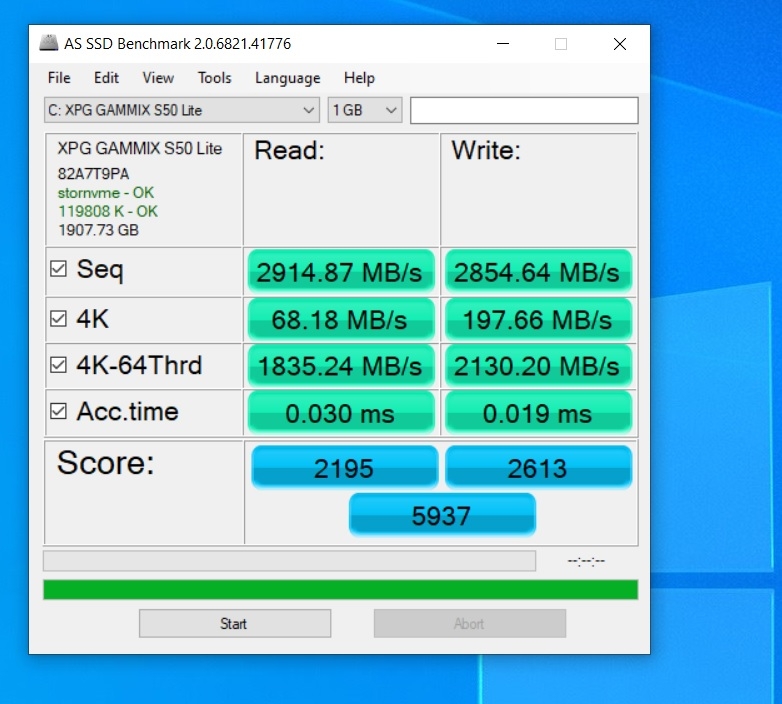The height and width of the screenshot is (704, 782).
Task: Click the Seq read result 2914.87 MB/s
Action: tap(341, 272)
